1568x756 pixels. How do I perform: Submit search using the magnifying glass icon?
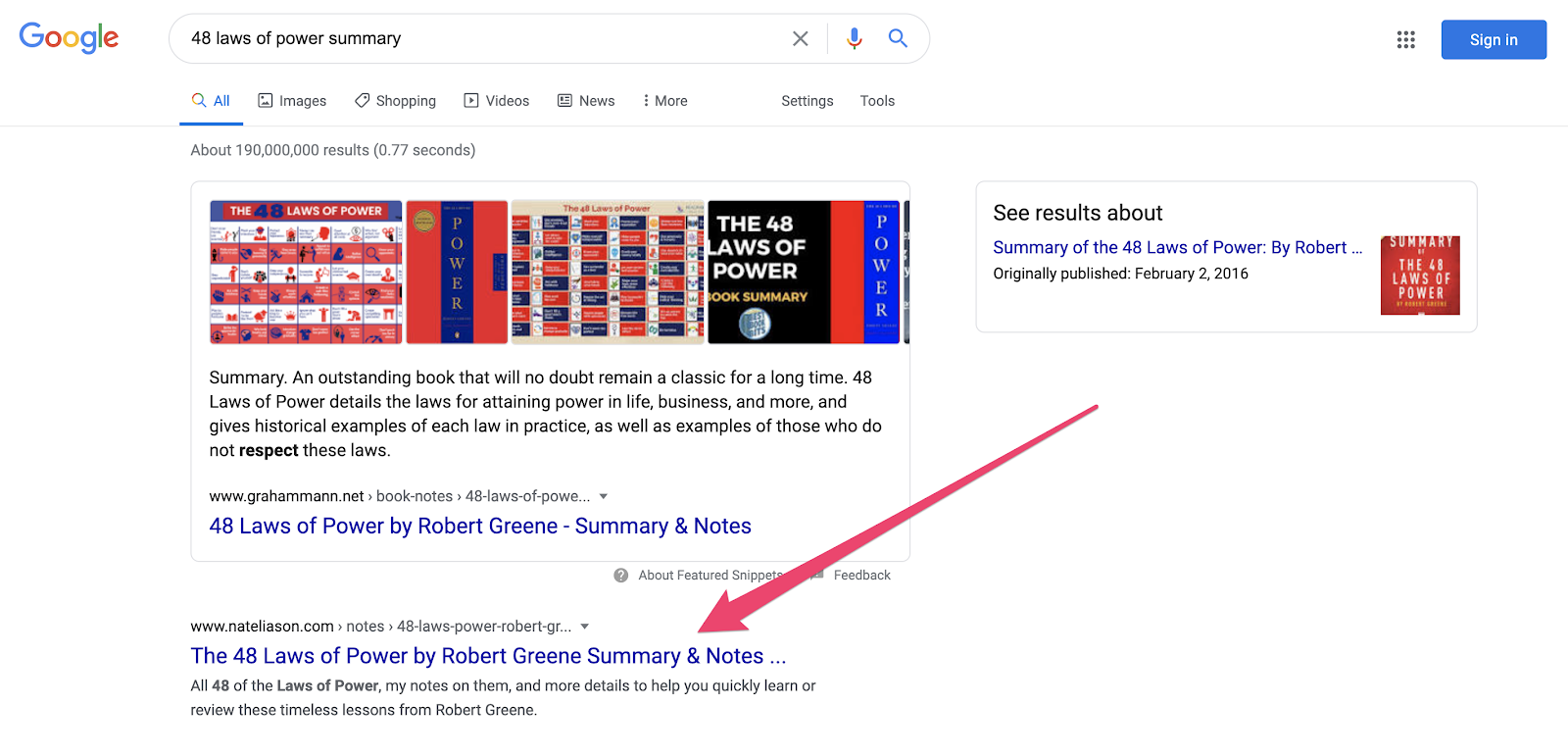898,38
